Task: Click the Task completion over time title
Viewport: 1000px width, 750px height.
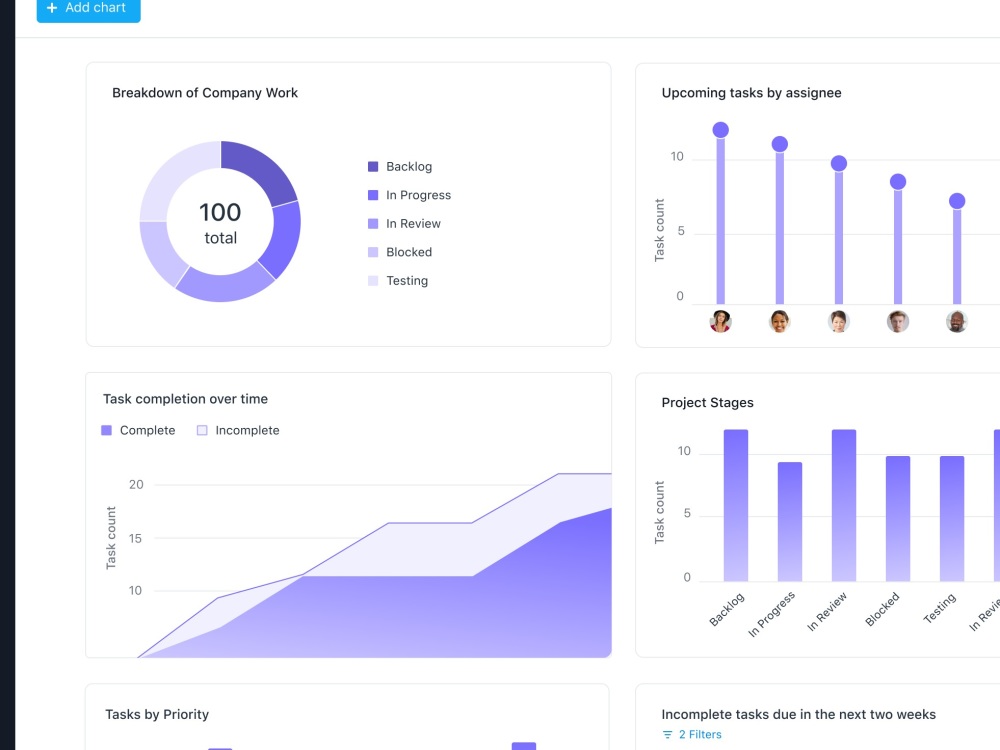Action: 186,399
